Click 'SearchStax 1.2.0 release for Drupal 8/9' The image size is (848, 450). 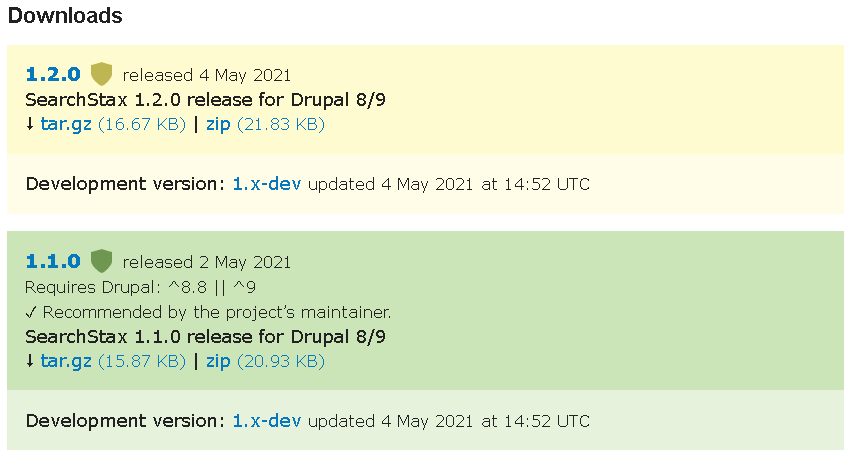click(x=206, y=100)
